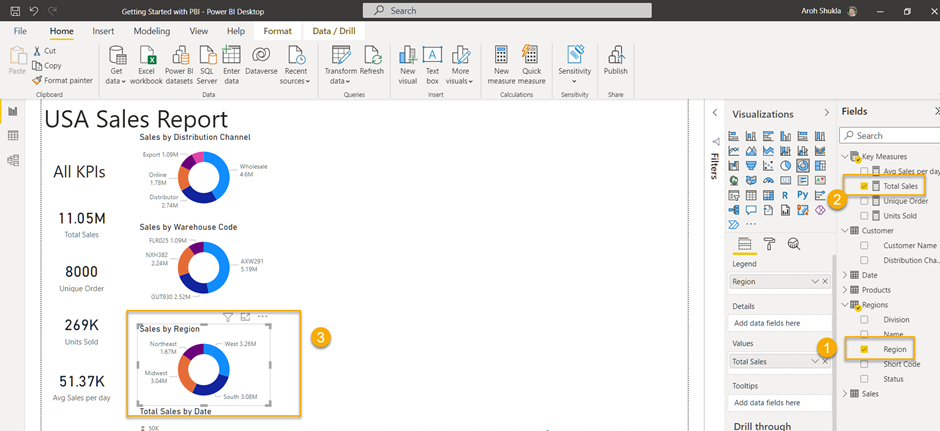
Task: Open the Analytics magnifier pane
Action: point(794,243)
